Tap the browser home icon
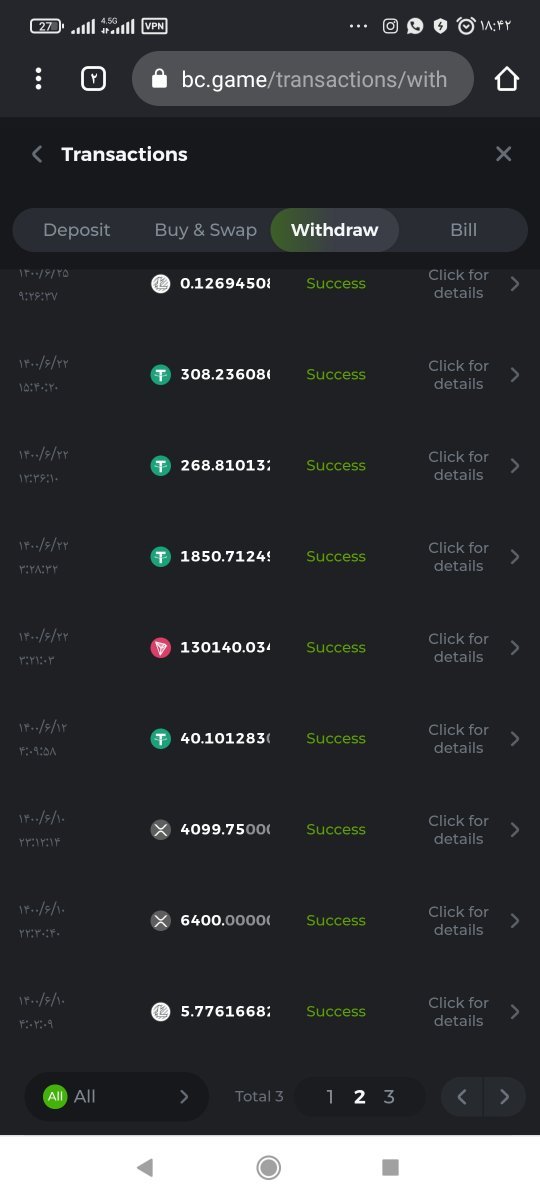 point(507,78)
